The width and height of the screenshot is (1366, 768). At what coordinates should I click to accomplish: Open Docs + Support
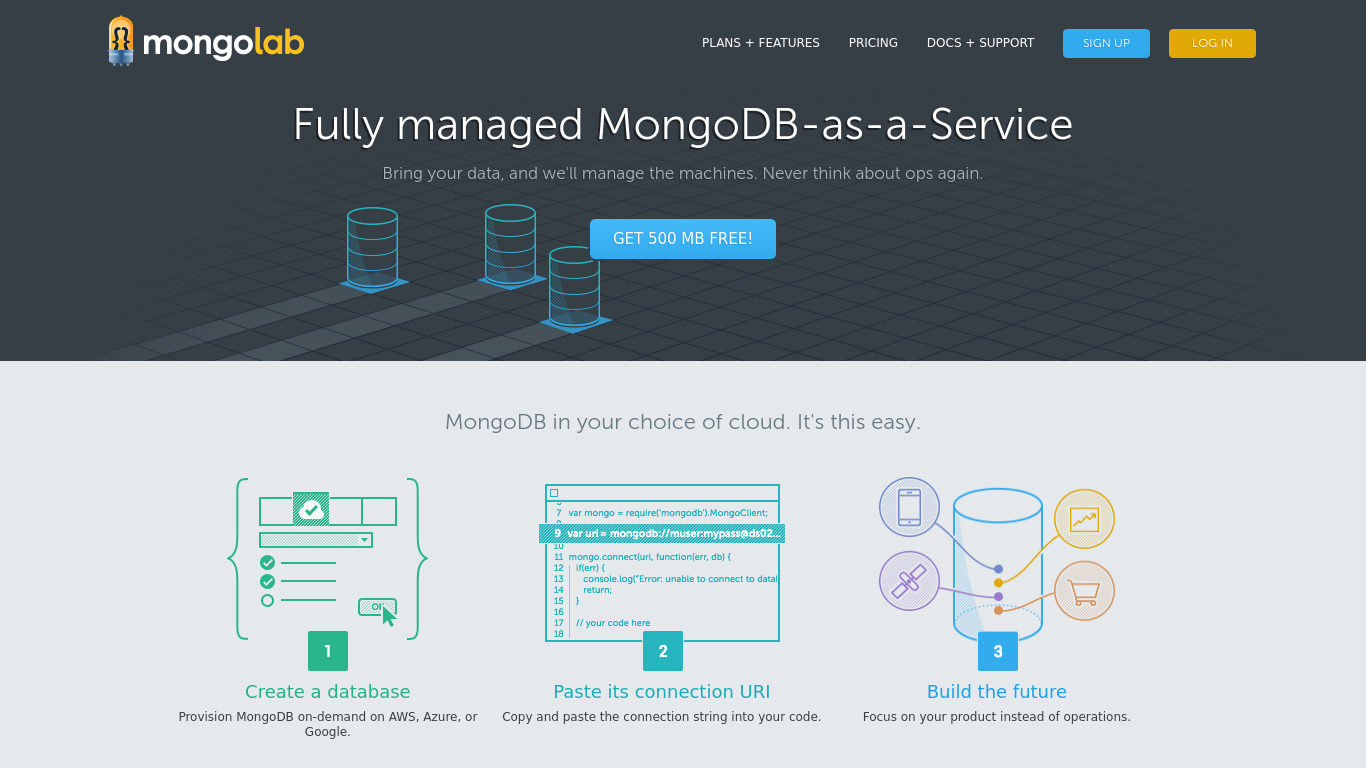pos(980,43)
